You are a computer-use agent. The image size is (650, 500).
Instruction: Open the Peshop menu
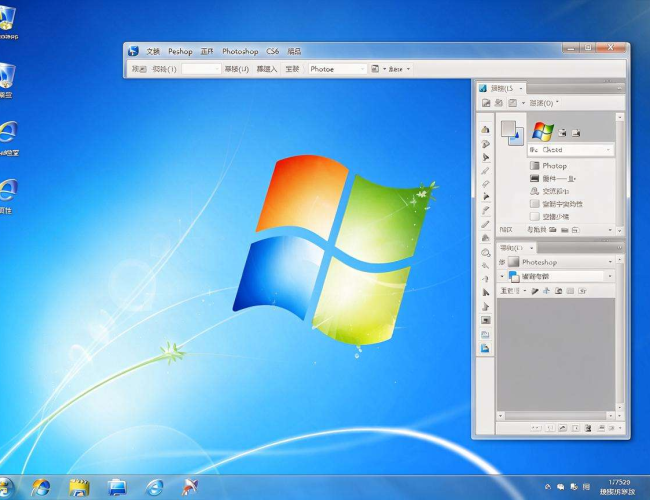(180, 51)
